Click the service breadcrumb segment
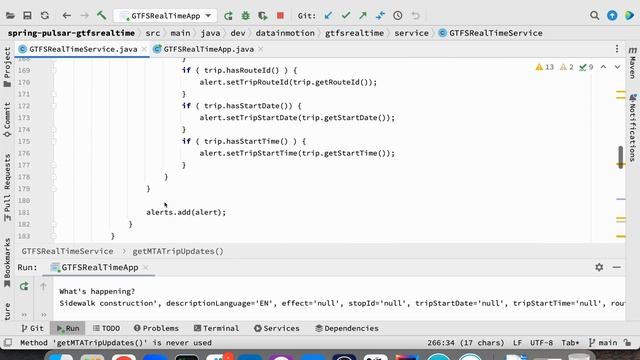The image size is (640, 360). (x=411, y=33)
